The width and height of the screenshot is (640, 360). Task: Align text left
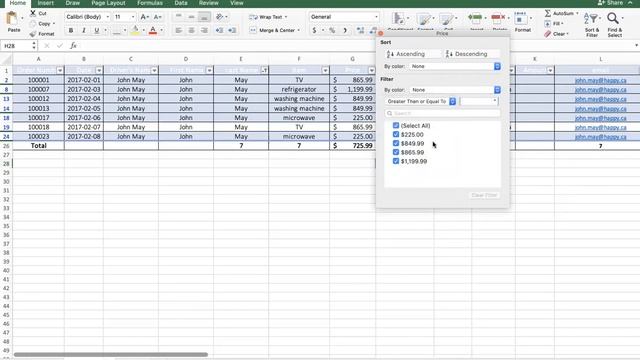point(178,30)
